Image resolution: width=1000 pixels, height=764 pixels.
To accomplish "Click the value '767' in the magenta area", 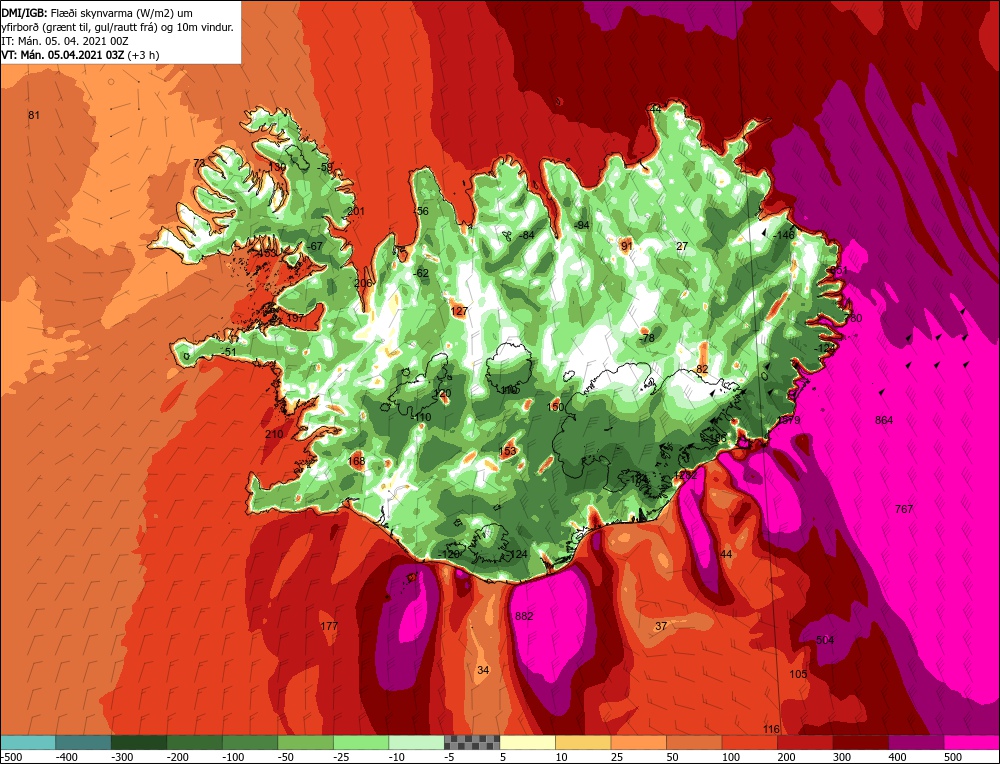I will click(904, 509).
